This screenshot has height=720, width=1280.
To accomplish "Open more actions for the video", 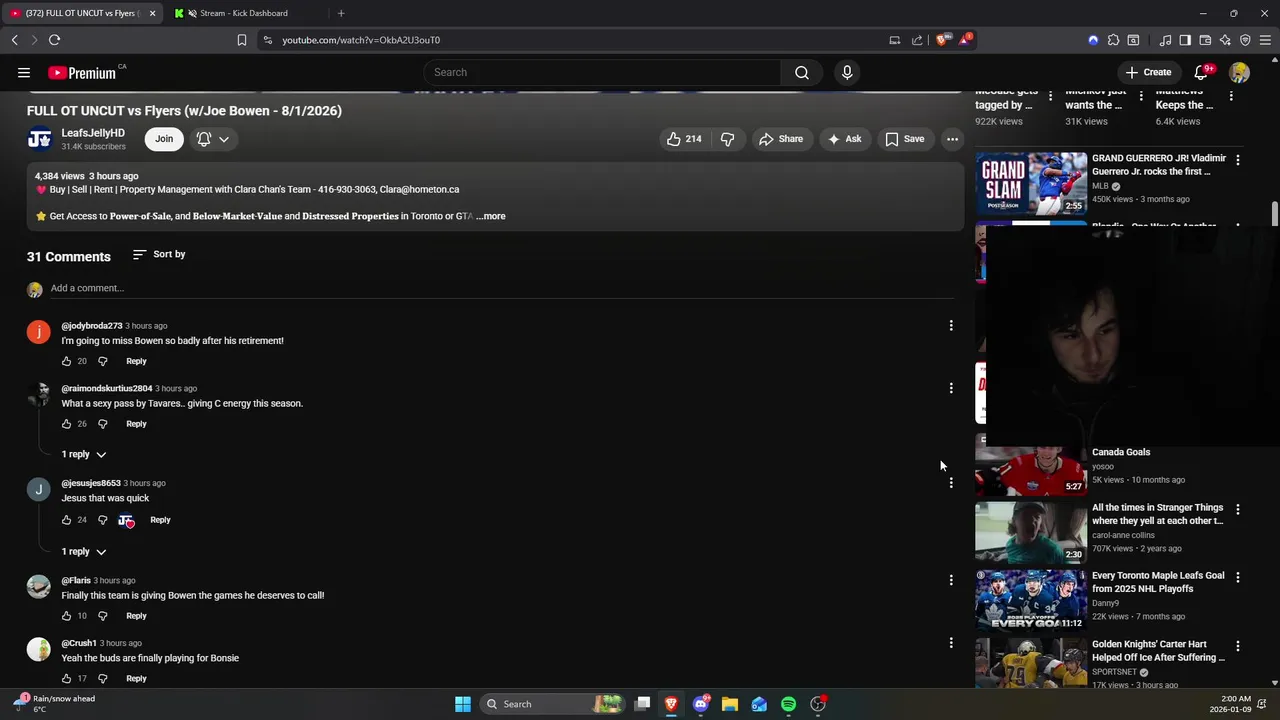I will [x=953, y=139].
